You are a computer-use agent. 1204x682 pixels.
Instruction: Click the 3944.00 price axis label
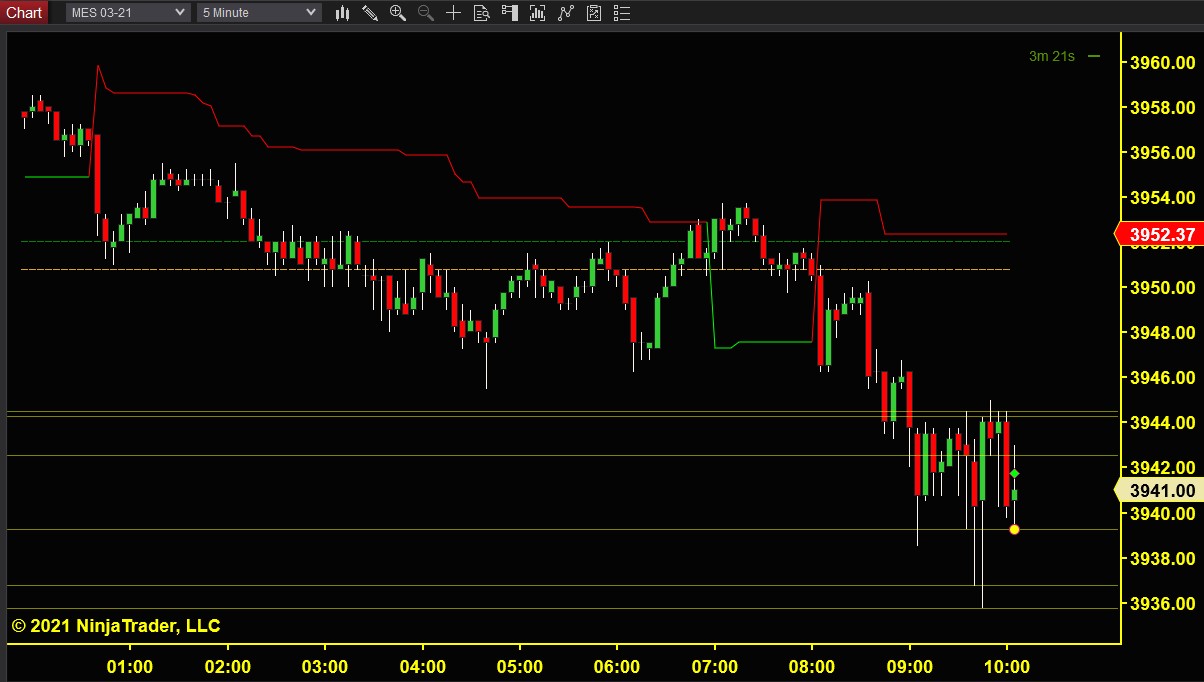click(1162, 423)
